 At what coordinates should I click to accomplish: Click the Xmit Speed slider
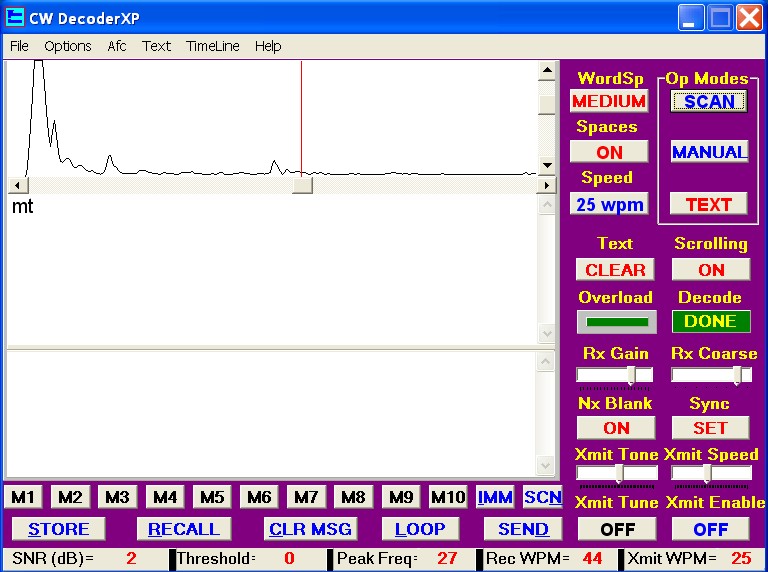[711, 474]
